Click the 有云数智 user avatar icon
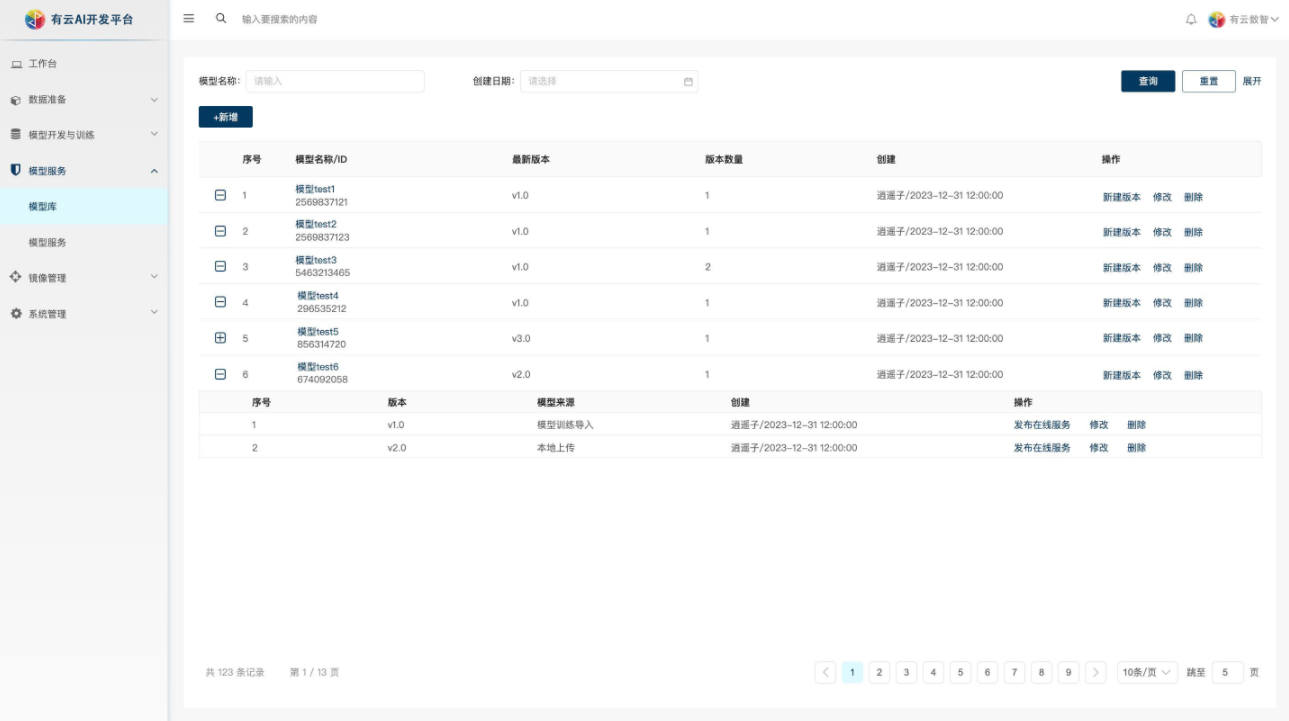1289x721 pixels. 1217,19
